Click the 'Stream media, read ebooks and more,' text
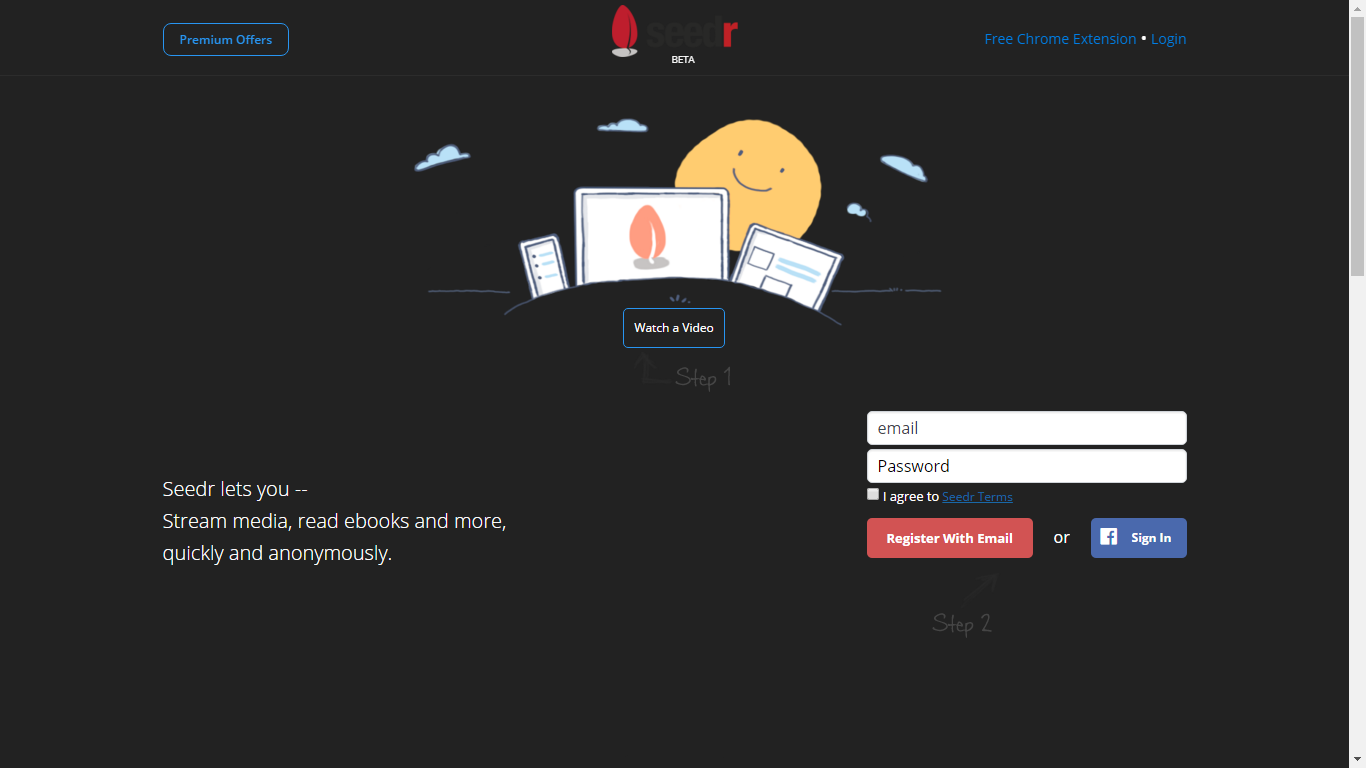This screenshot has height=768, width=1366. pyautogui.click(x=335, y=521)
